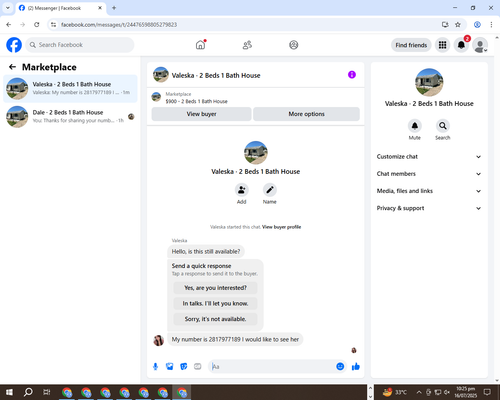Click the browser reload icon
This screenshot has width=500, height=400.
pos(37,24)
